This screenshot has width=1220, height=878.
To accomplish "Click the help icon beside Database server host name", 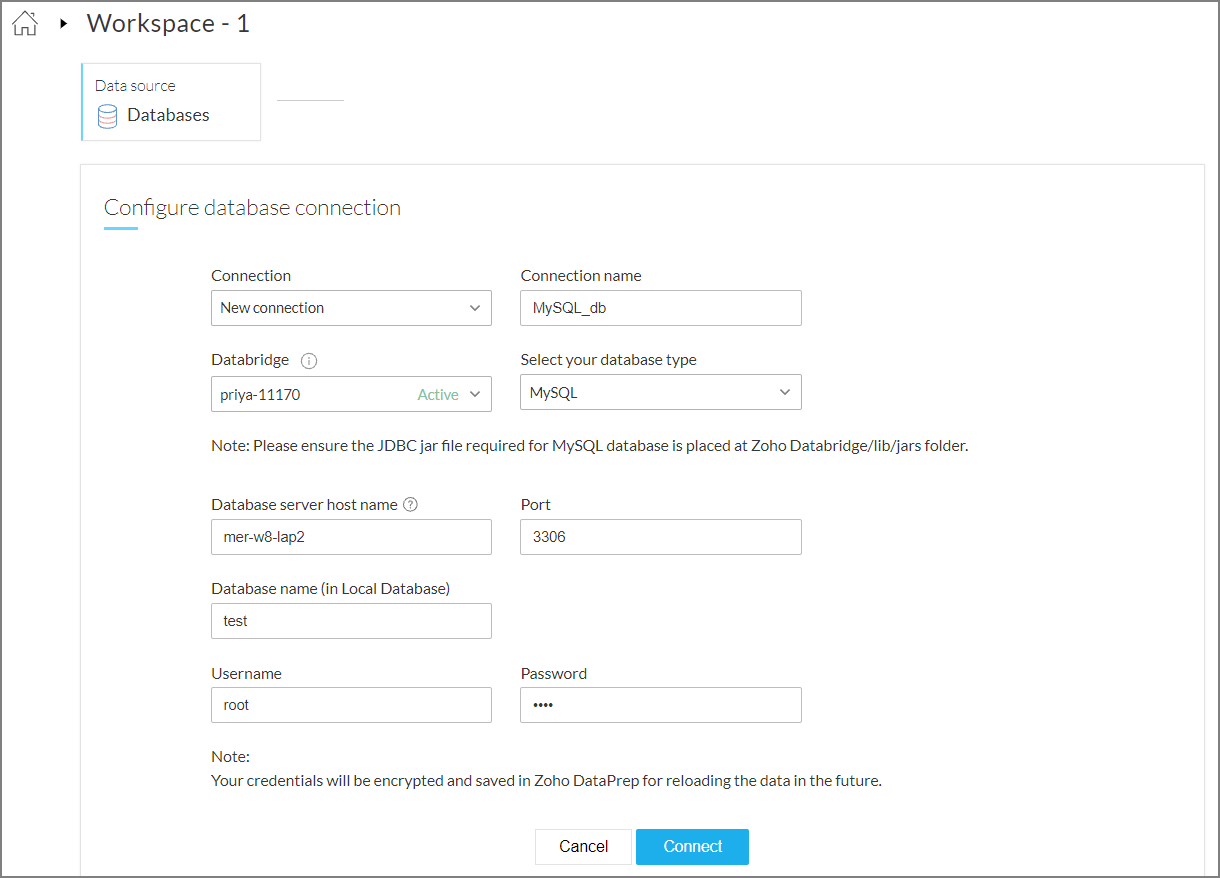I will (410, 504).
